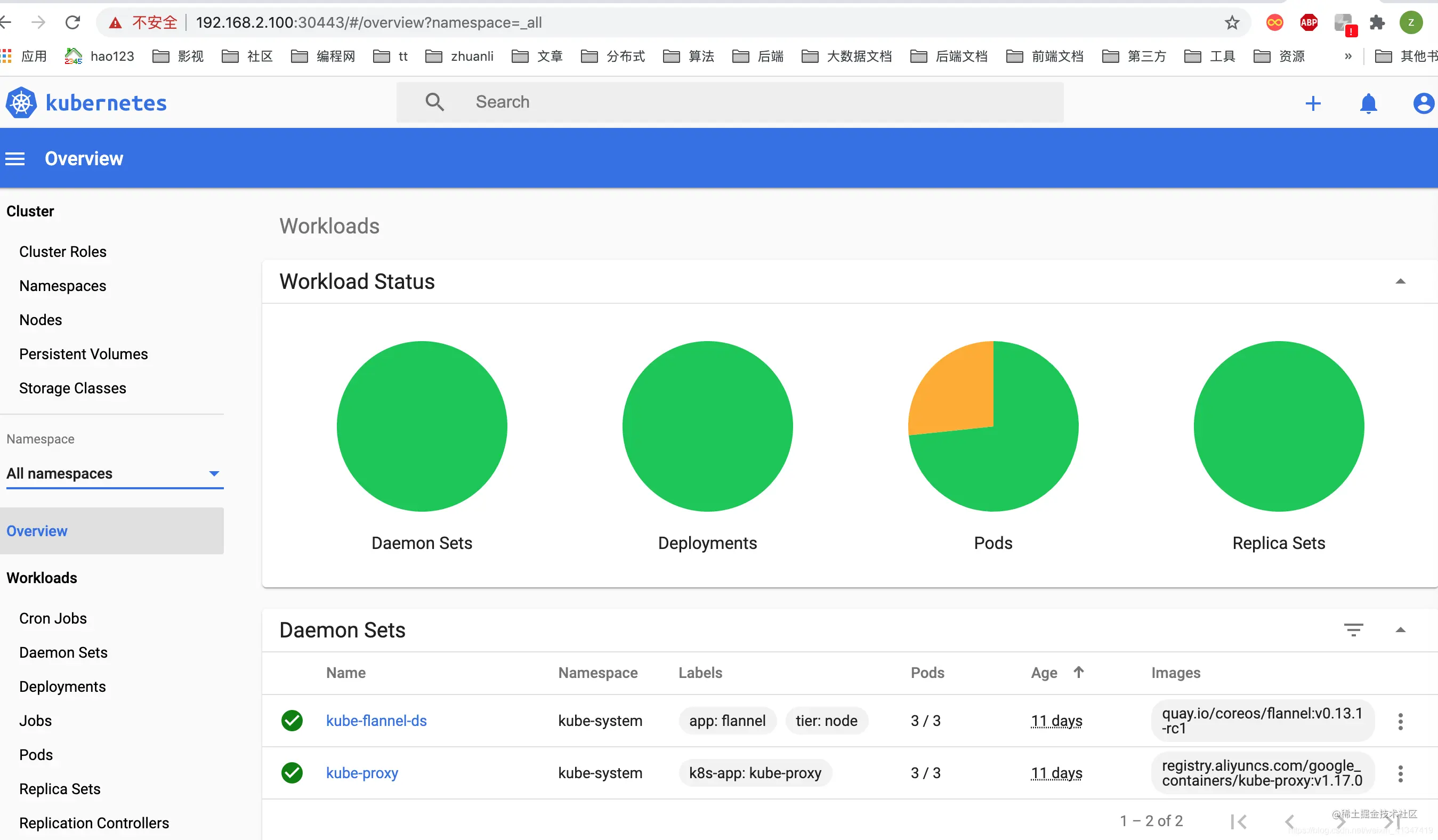
Task: Go to Namespaces in the sidebar
Action: pos(63,286)
